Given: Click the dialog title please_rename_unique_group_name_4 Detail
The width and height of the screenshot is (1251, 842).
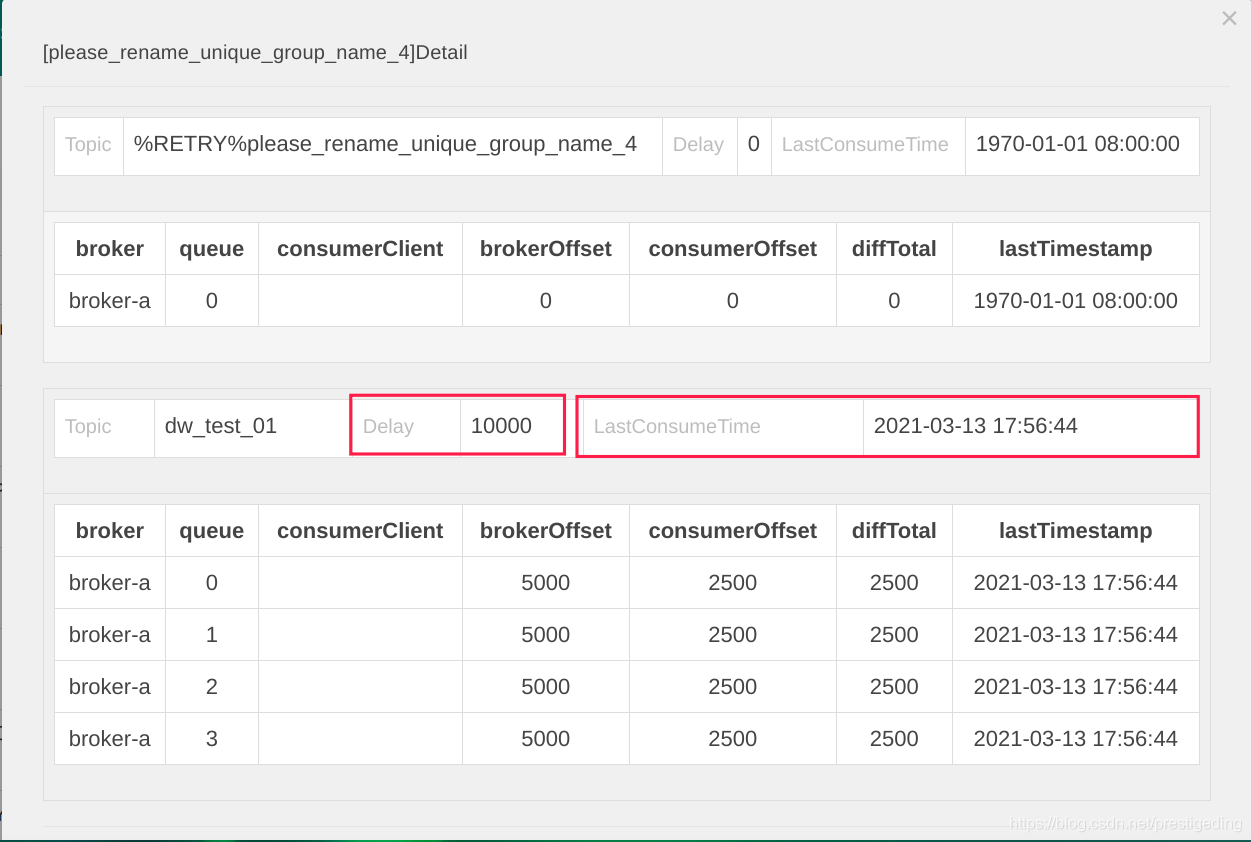Looking at the screenshot, I should coord(255,53).
